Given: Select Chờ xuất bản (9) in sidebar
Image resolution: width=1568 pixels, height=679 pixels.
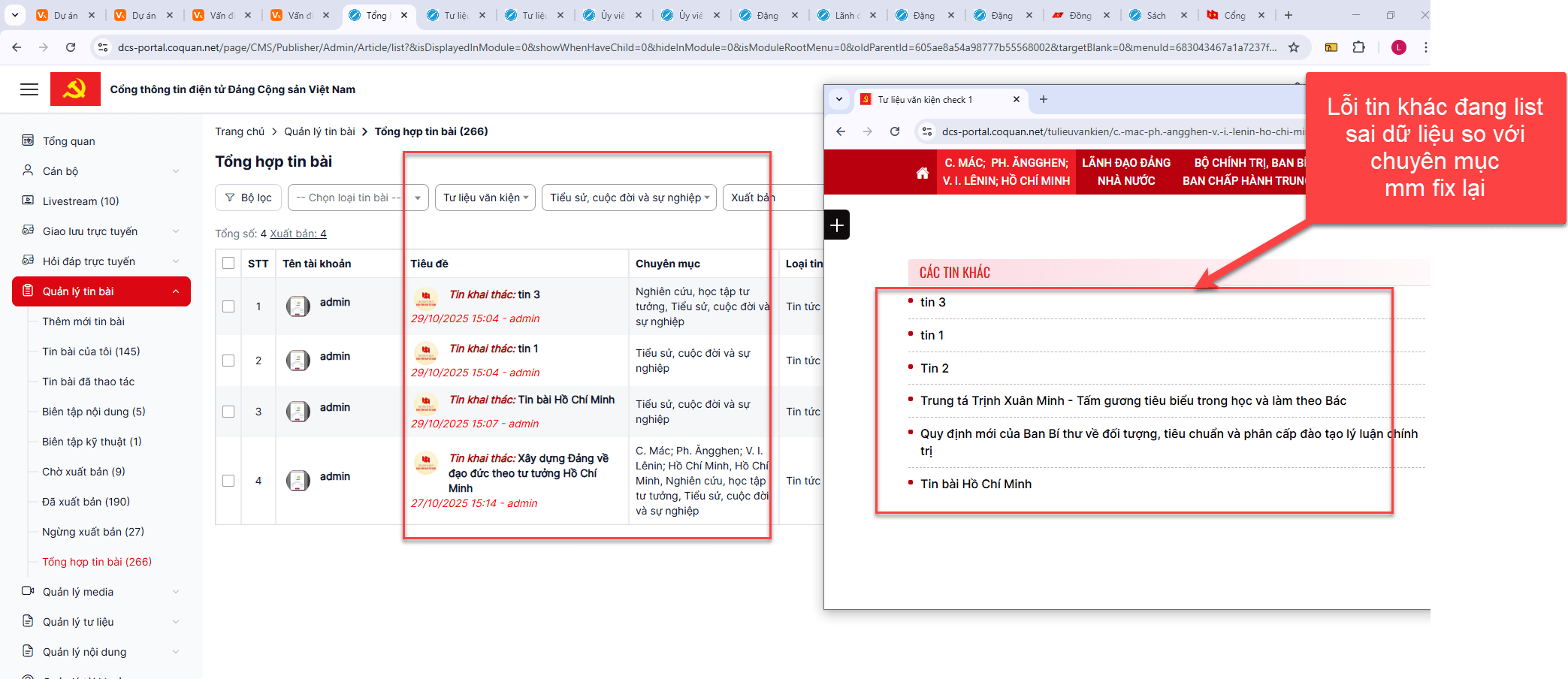Looking at the screenshot, I should click(83, 472).
